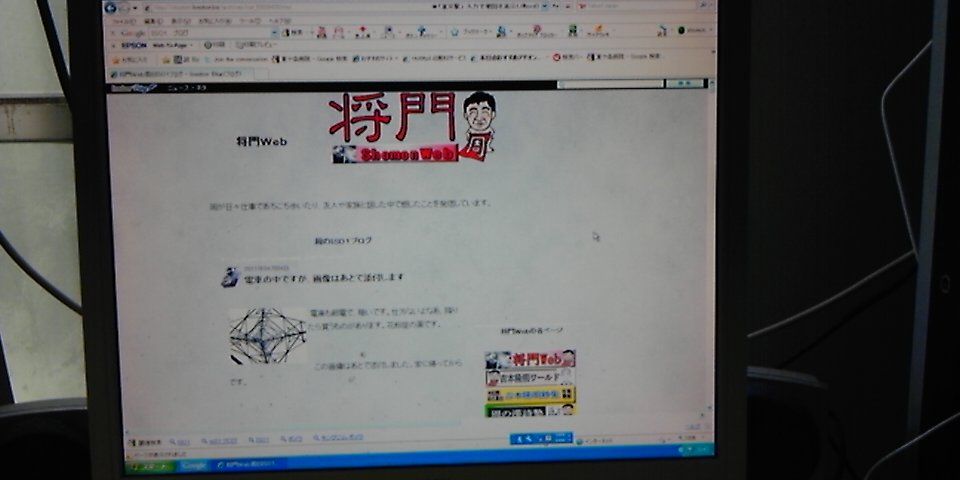This screenshot has width=960, height=480.
Task: Click the インターネット zone status bar indicator
Action: coord(594,441)
